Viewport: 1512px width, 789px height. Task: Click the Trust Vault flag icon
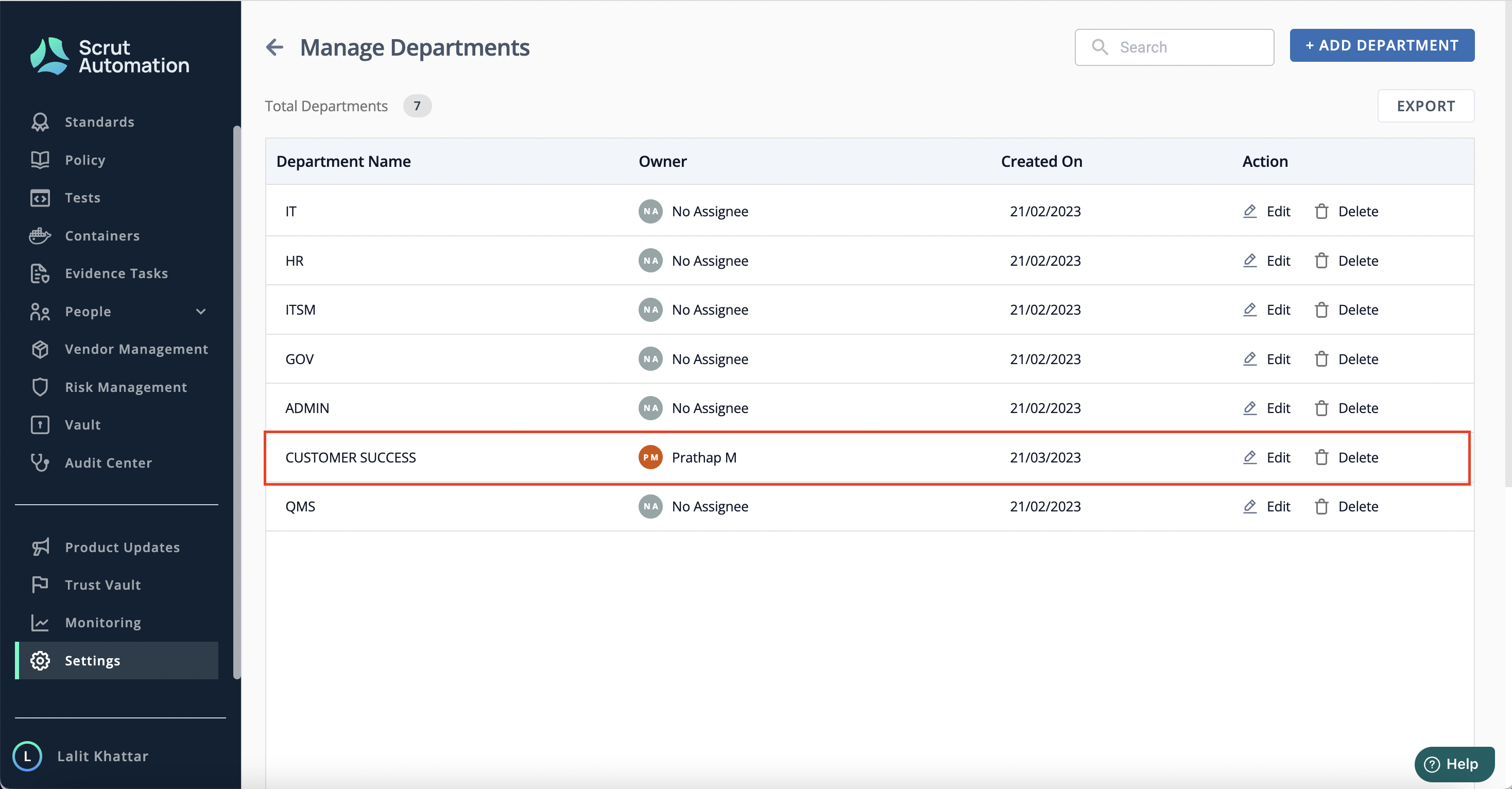pos(40,585)
